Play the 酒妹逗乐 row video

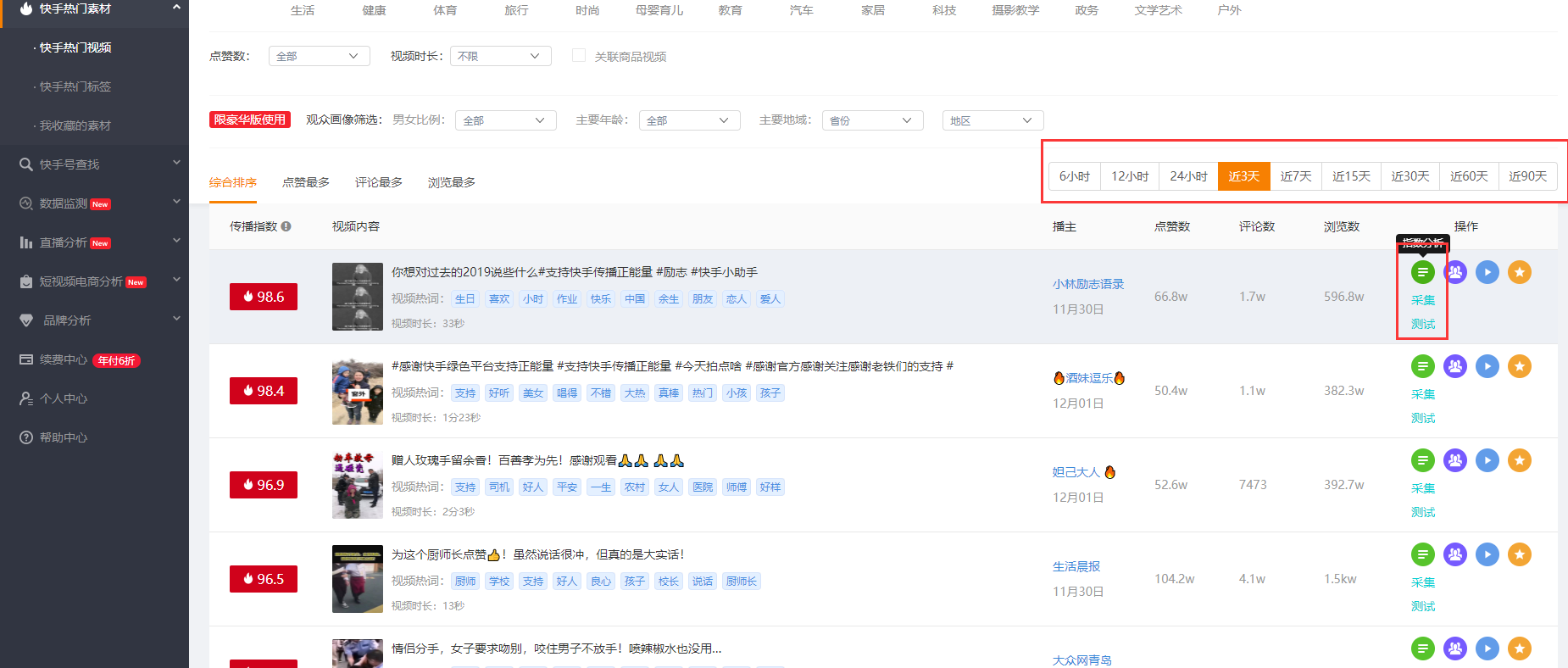[1487, 366]
